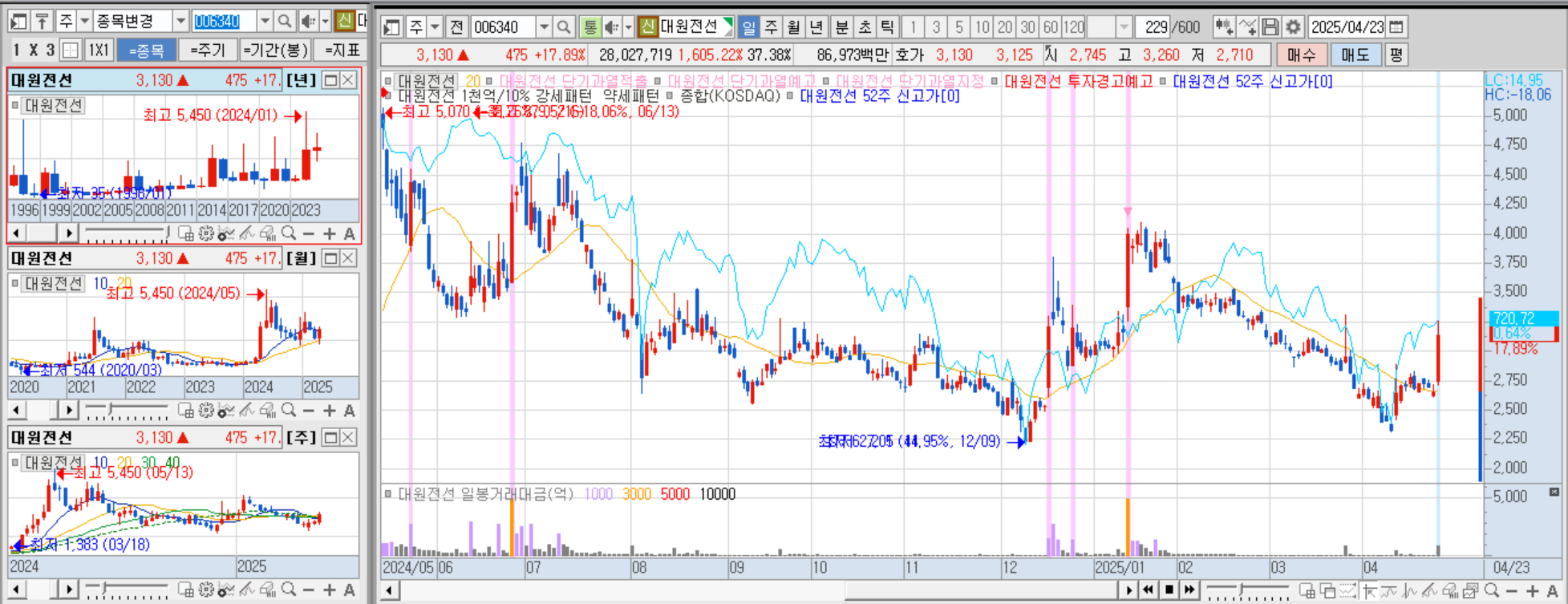Image resolution: width=1568 pixels, height=604 pixels.
Task: Click the search magnifier beside the main 006340 code
Action: (x=564, y=27)
